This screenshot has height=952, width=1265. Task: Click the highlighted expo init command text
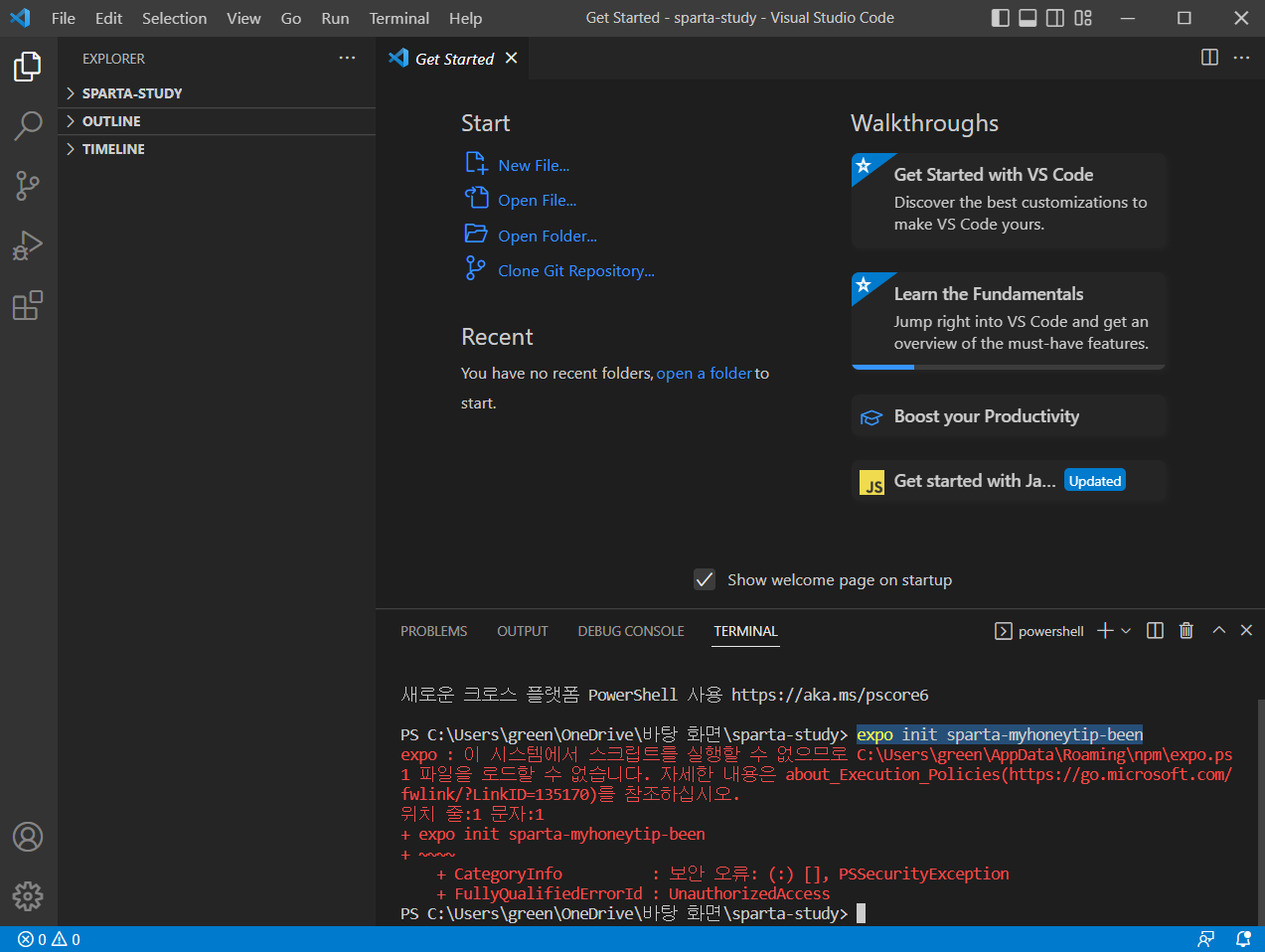tap(1000, 734)
